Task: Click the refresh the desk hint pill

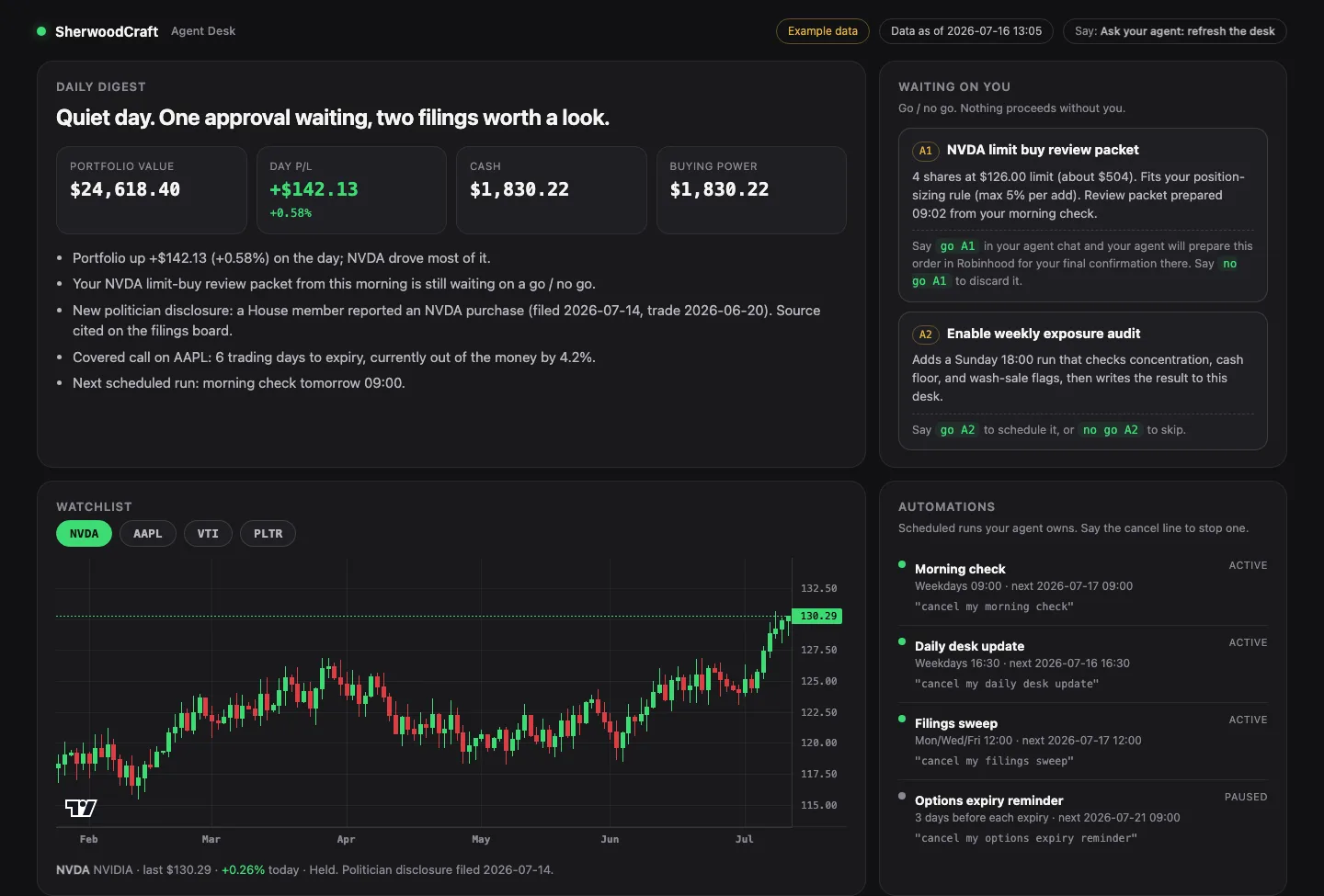Action: tap(1175, 31)
